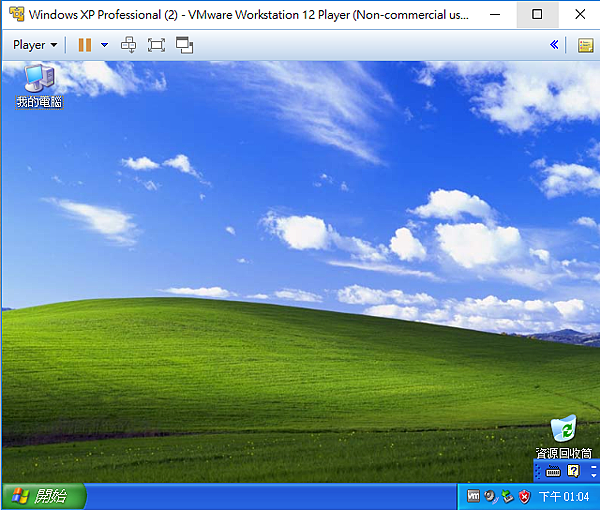Open the VMware notes/message log icon
Viewport: 600px width, 510px height.
click(x=585, y=46)
